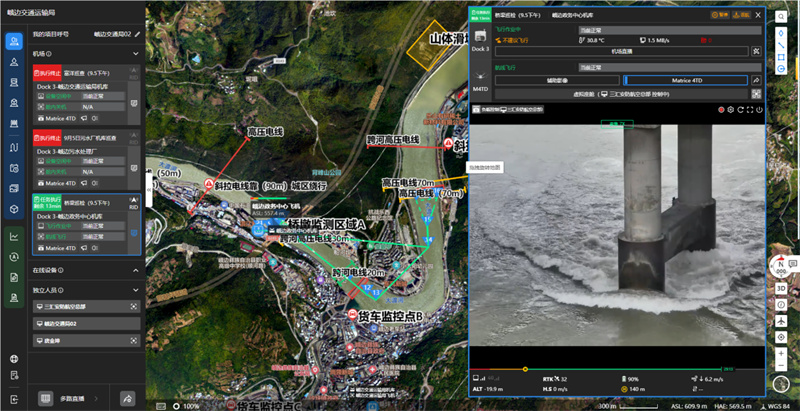Select the M4TD tab in device panel
The width and height of the screenshot is (800, 411).
(x=481, y=80)
